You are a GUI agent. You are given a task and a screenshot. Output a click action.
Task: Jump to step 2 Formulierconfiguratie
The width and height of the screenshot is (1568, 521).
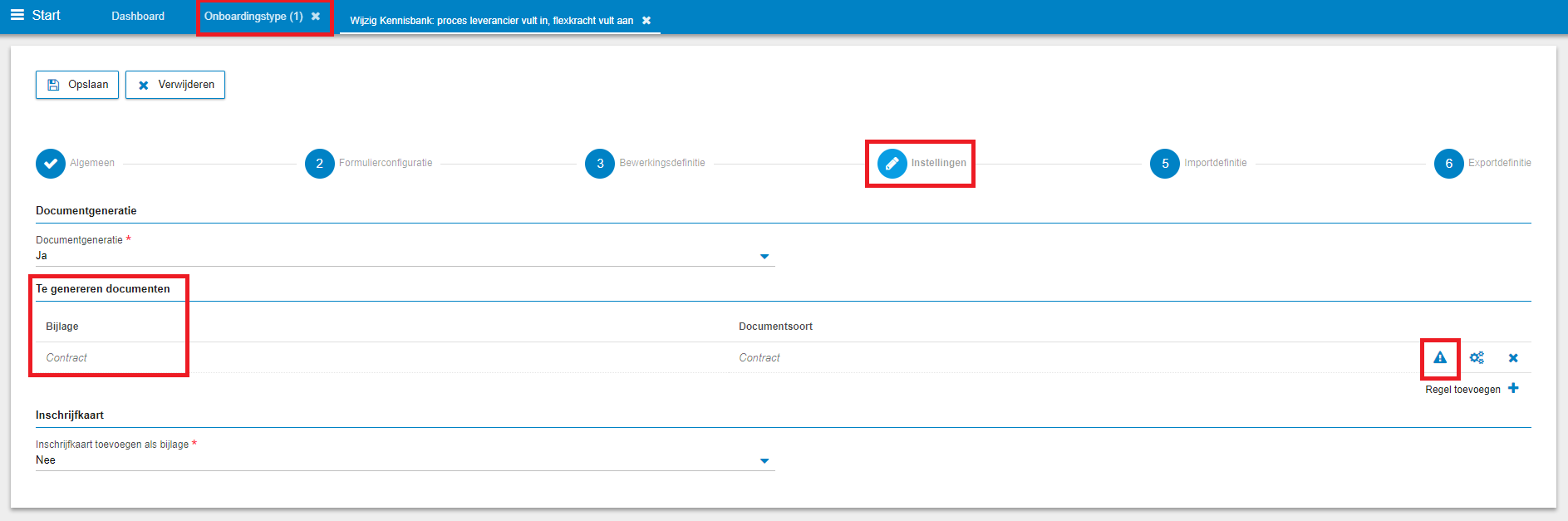[x=319, y=164]
